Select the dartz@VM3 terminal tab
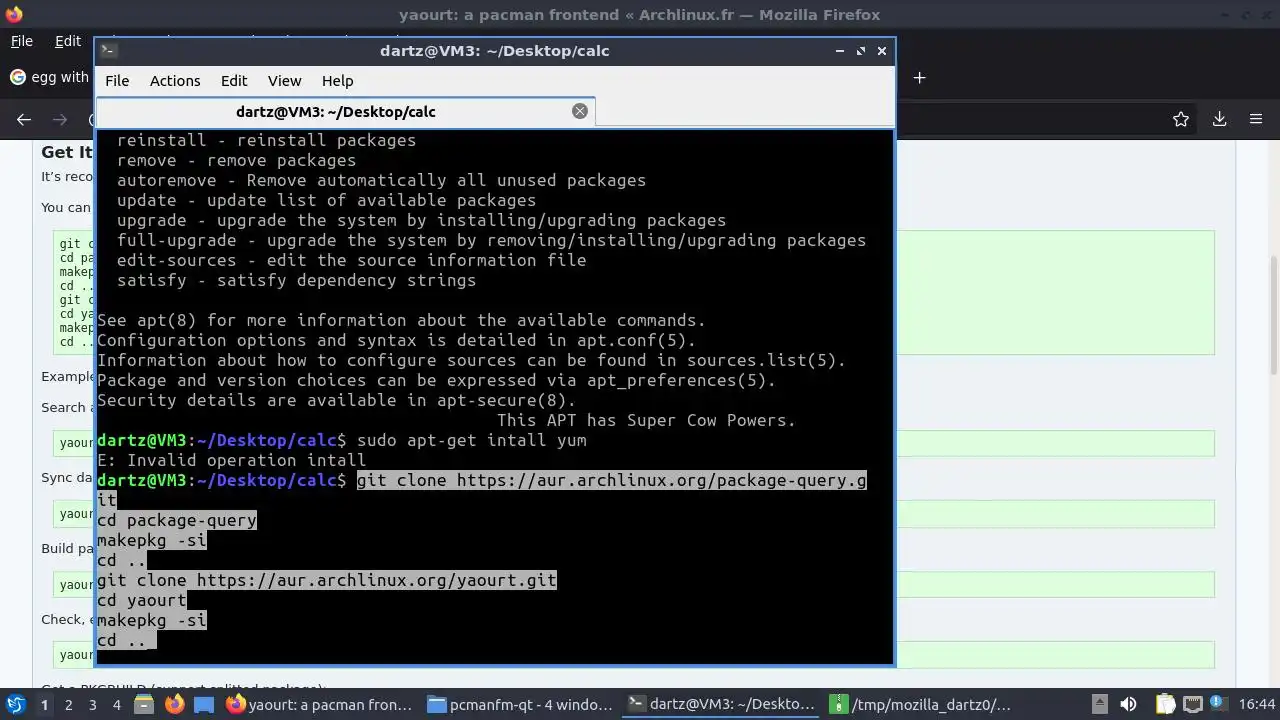The image size is (1280, 720). (345, 112)
